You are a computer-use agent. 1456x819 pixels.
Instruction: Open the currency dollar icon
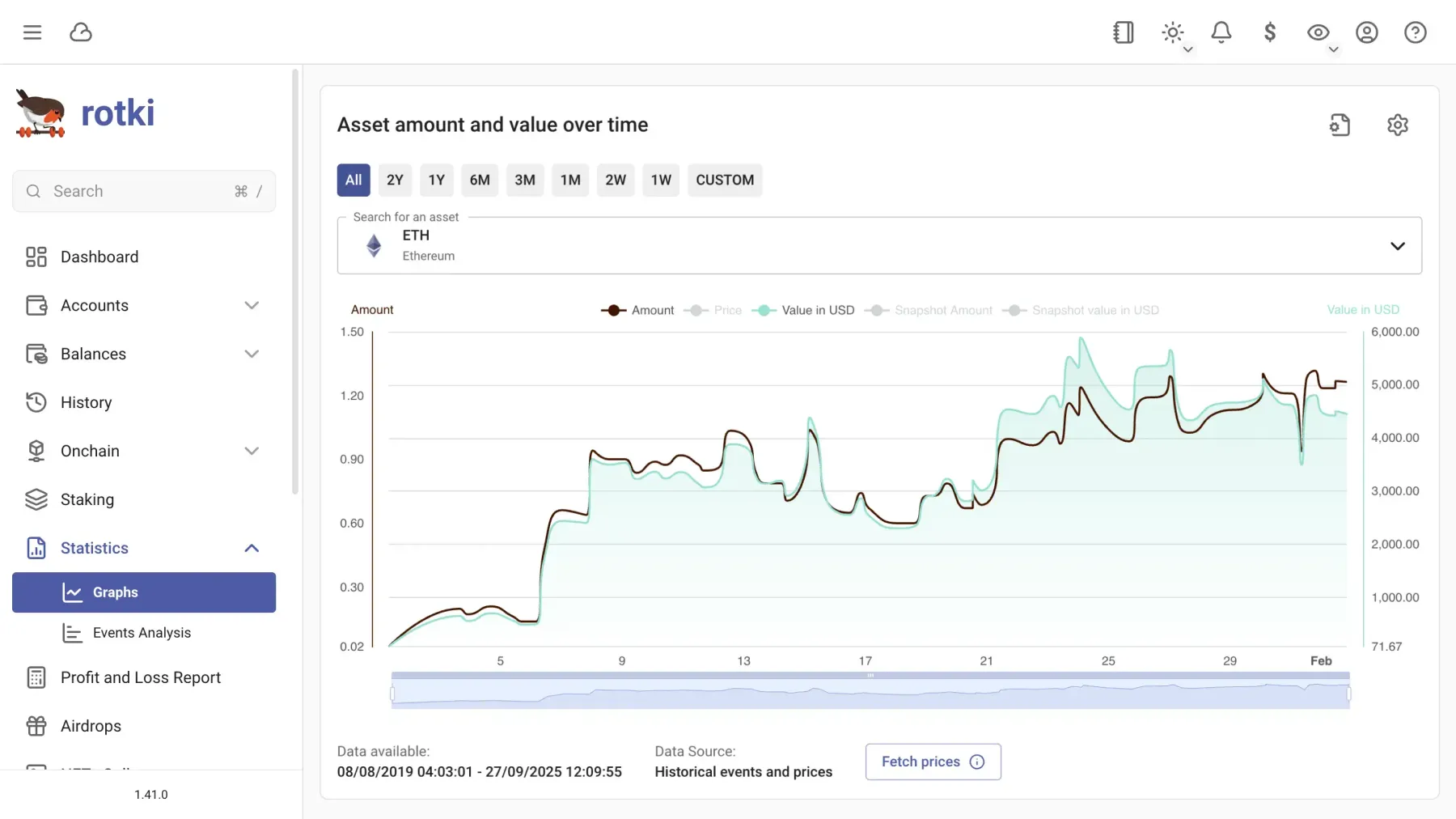[x=1269, y=32]
